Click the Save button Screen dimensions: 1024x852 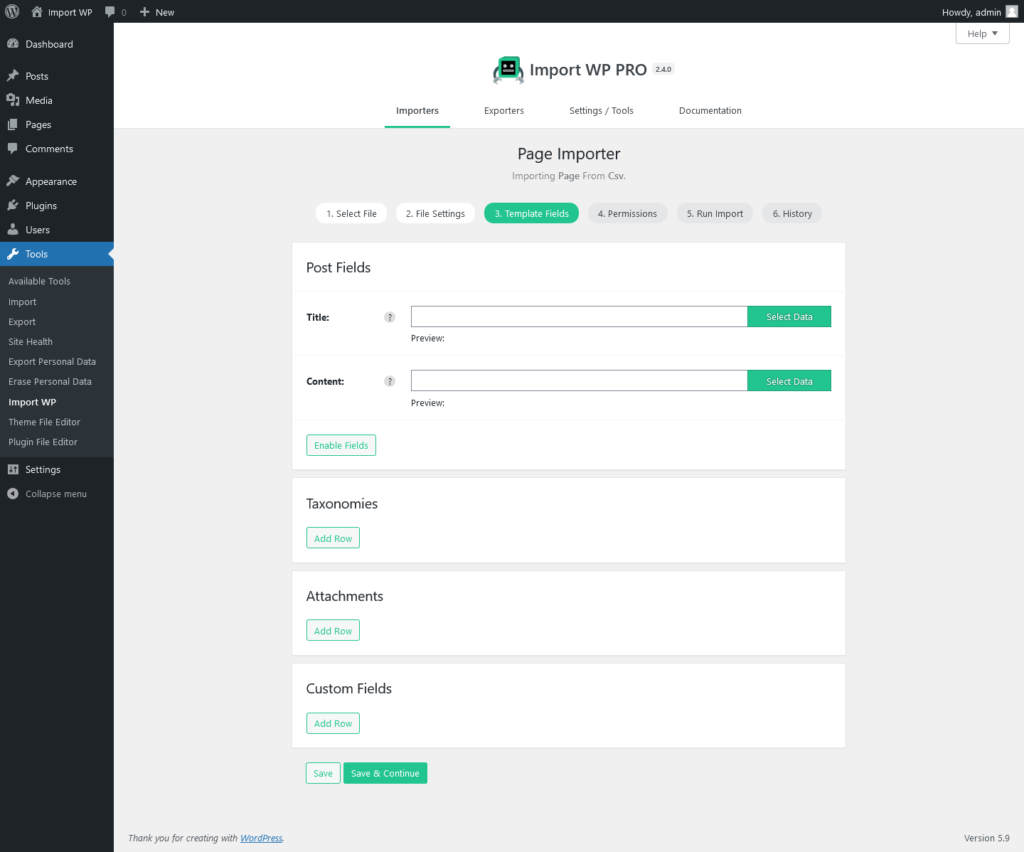pos(323,773)
